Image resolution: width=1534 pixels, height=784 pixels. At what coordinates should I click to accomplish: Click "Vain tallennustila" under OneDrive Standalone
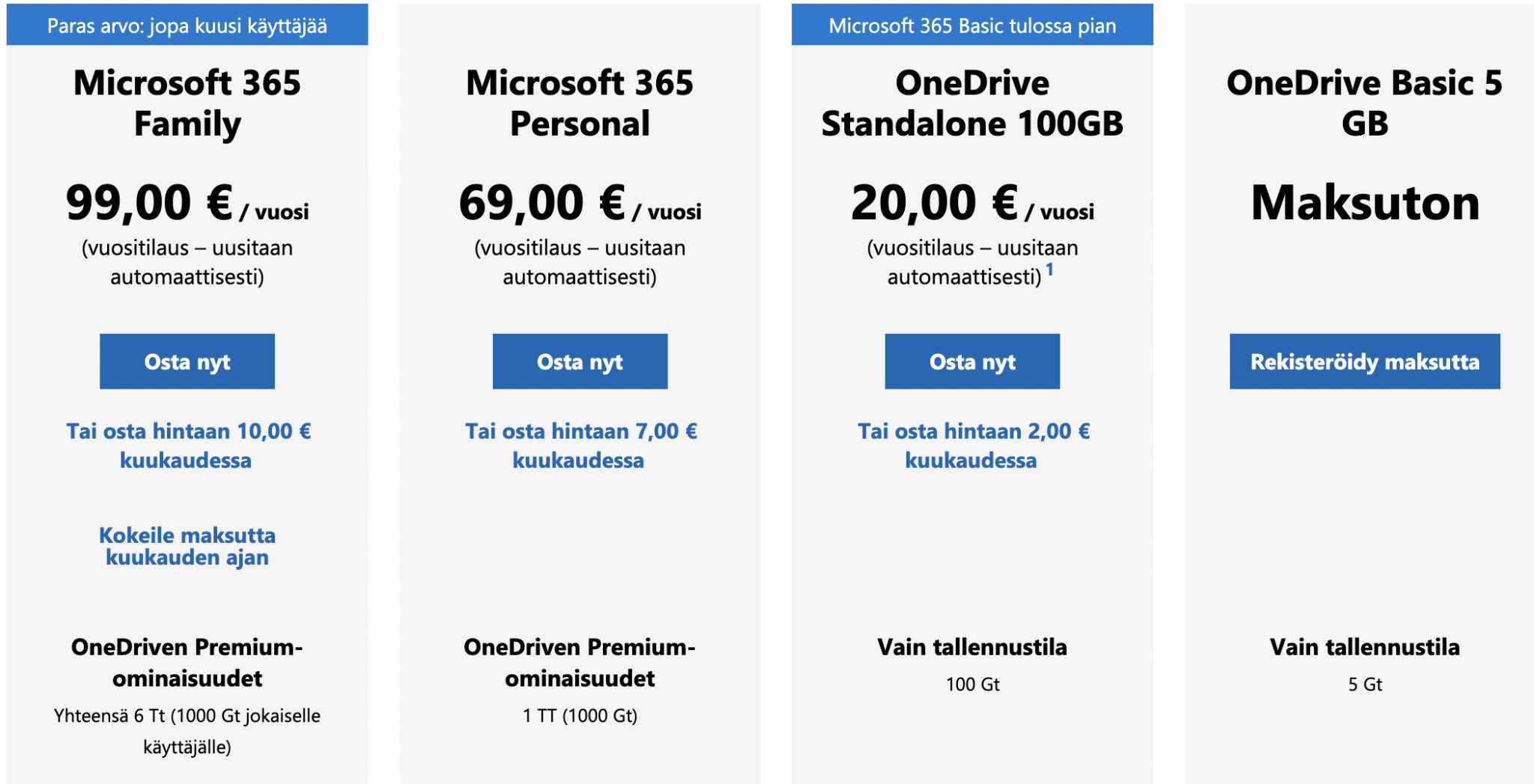coord(972,646)
